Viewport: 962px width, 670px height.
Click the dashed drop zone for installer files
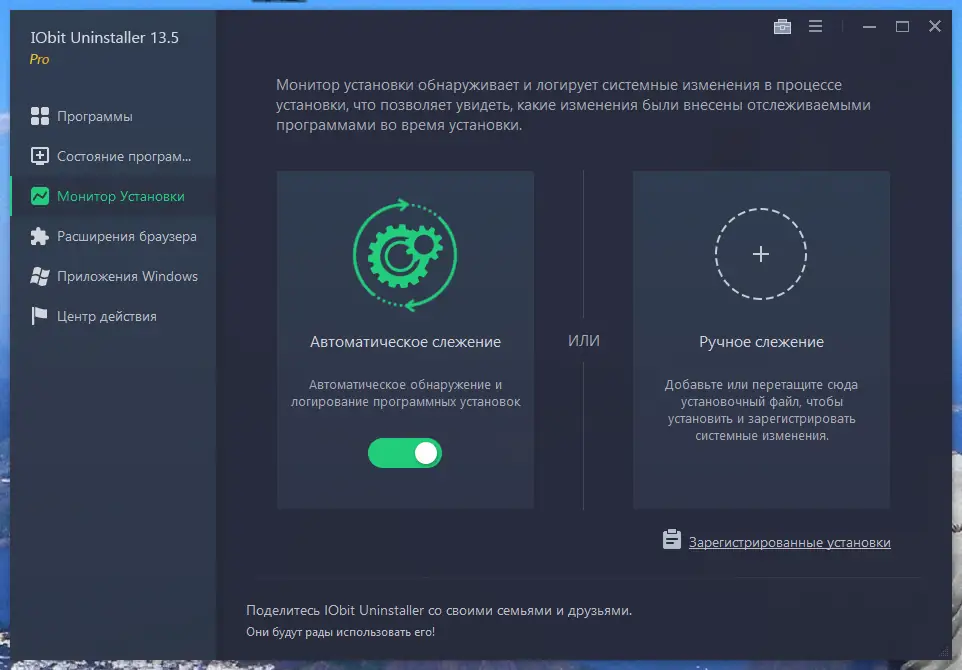760,254
